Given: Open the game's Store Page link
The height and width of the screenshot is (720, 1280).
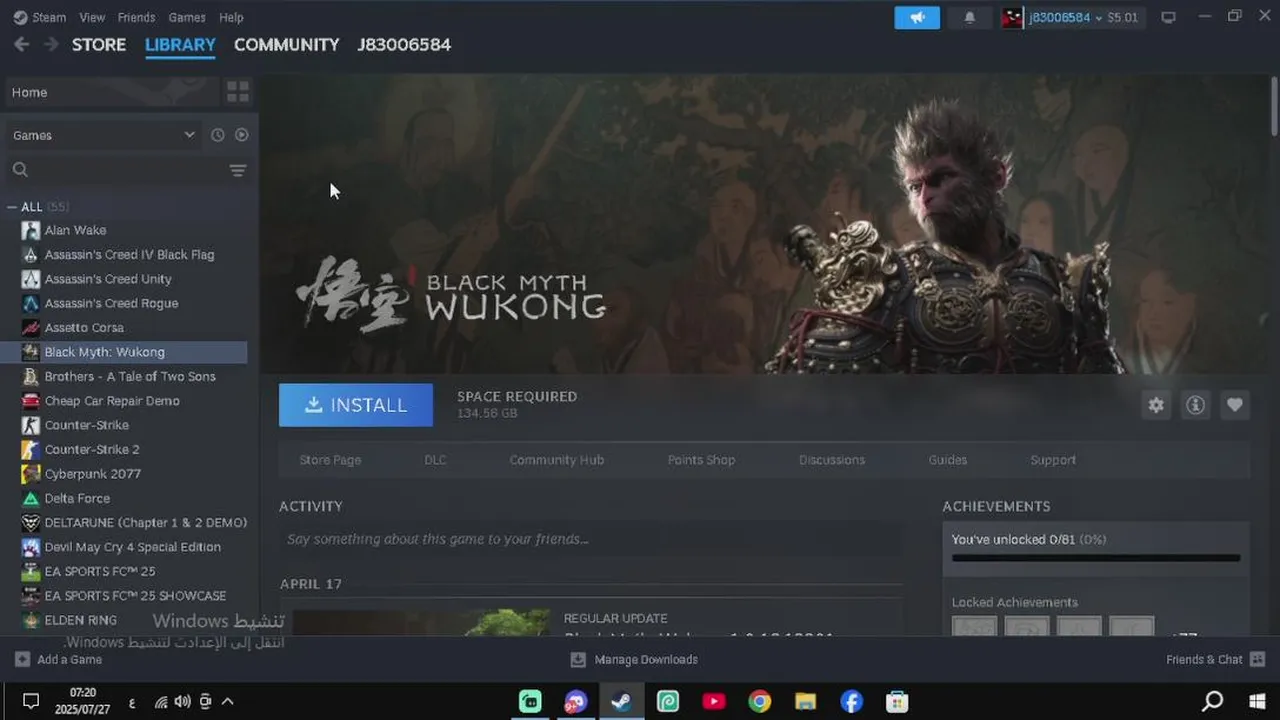Looking at the screenshot, I should click(330, 460).
